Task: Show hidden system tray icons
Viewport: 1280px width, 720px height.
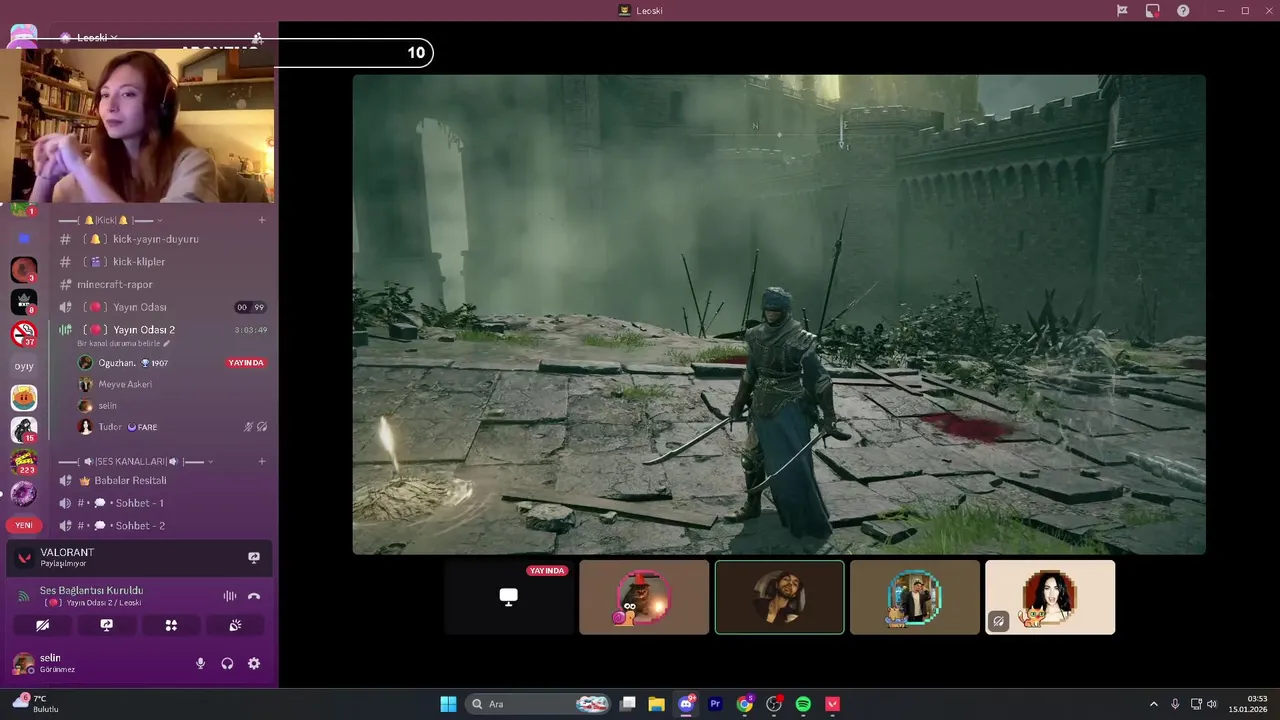Action: [x=1153, y=704]
